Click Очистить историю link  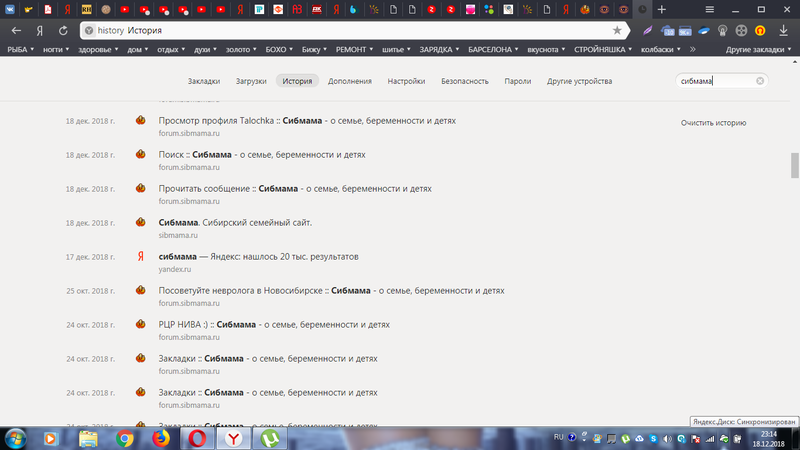(x=713, y=123)
